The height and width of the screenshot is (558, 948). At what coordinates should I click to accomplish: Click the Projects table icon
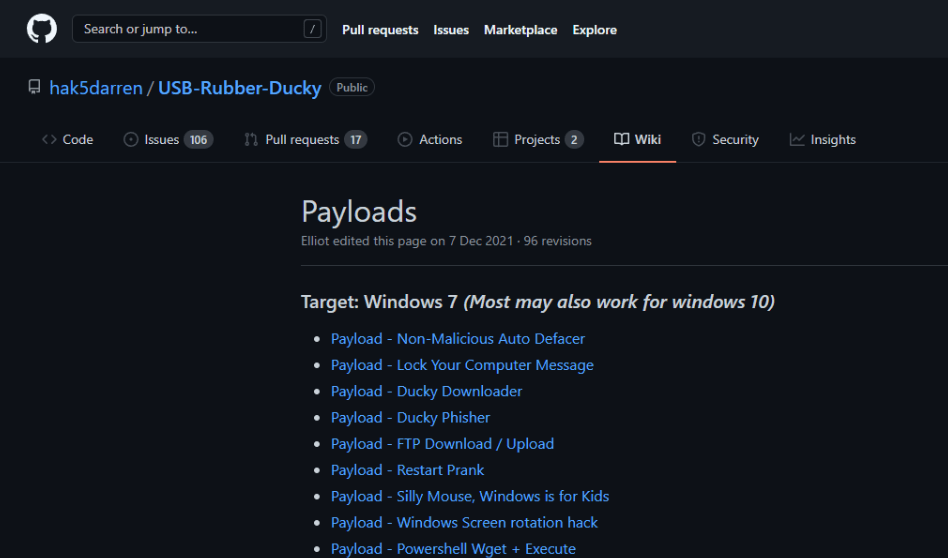(x=500, y=140)
